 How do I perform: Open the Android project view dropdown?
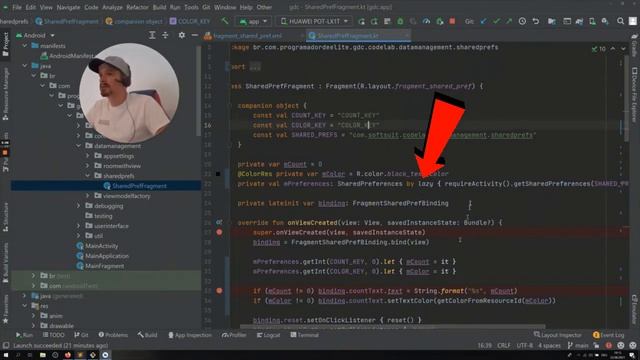click(35, 36)
